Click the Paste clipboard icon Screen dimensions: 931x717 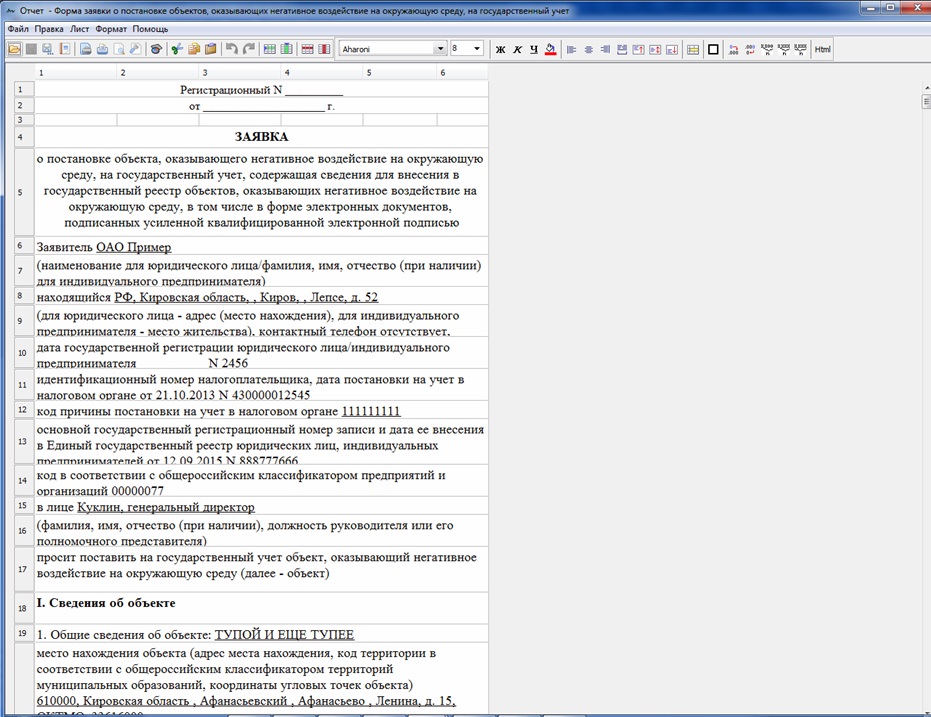[x=211, y=48]
